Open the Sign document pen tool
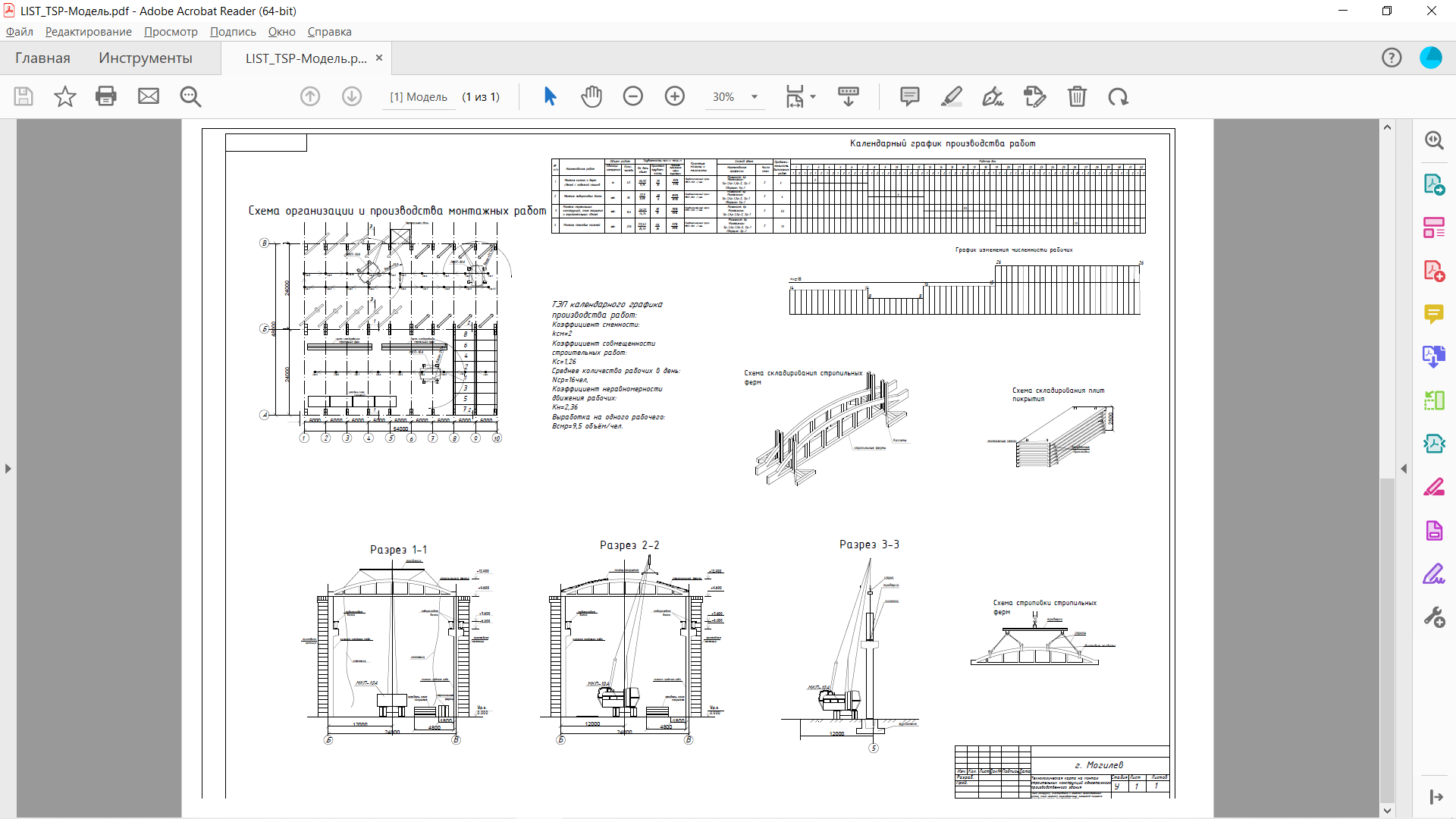This screenshot has height=819, width=1456. point(993,96)
